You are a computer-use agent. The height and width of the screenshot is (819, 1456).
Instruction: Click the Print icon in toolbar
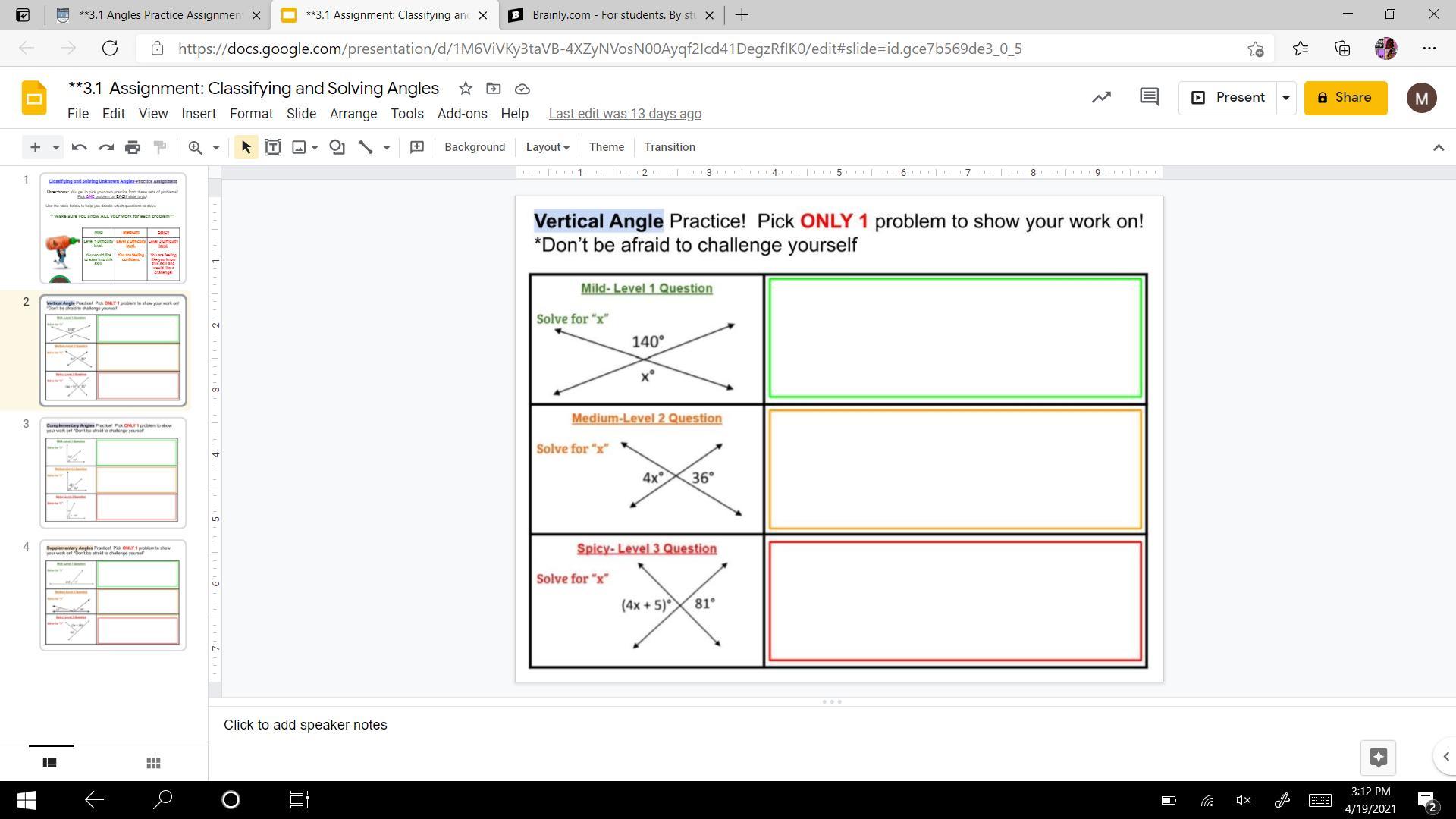coord(133,147)
